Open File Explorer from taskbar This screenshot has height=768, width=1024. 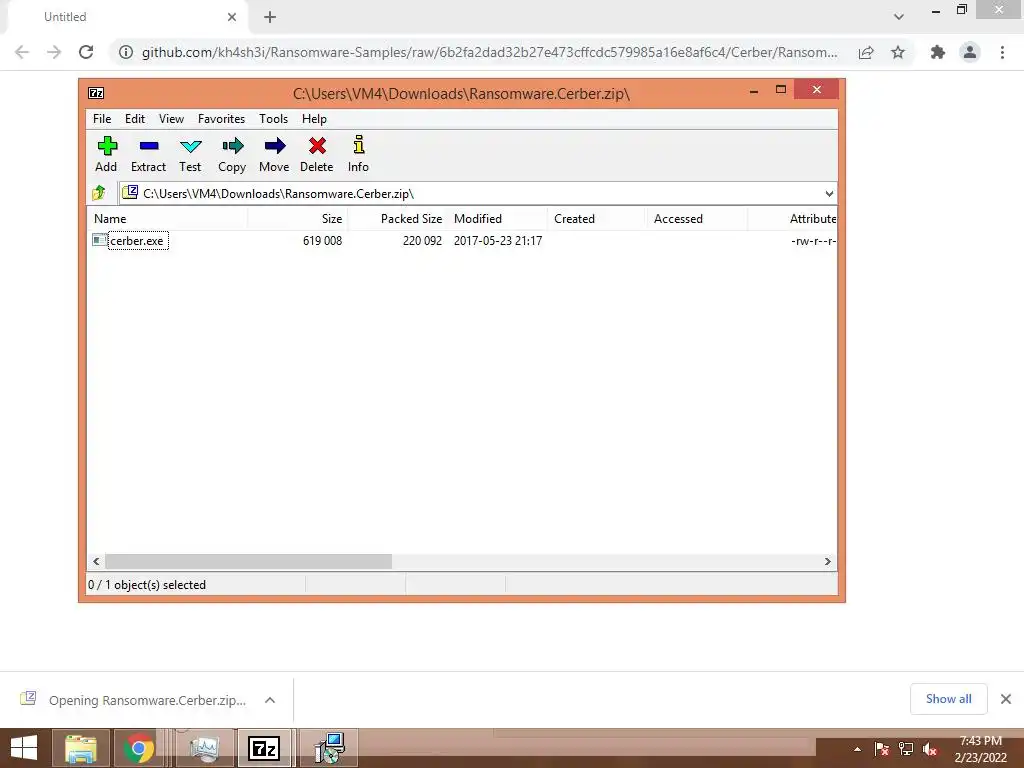tap(80, 748)
